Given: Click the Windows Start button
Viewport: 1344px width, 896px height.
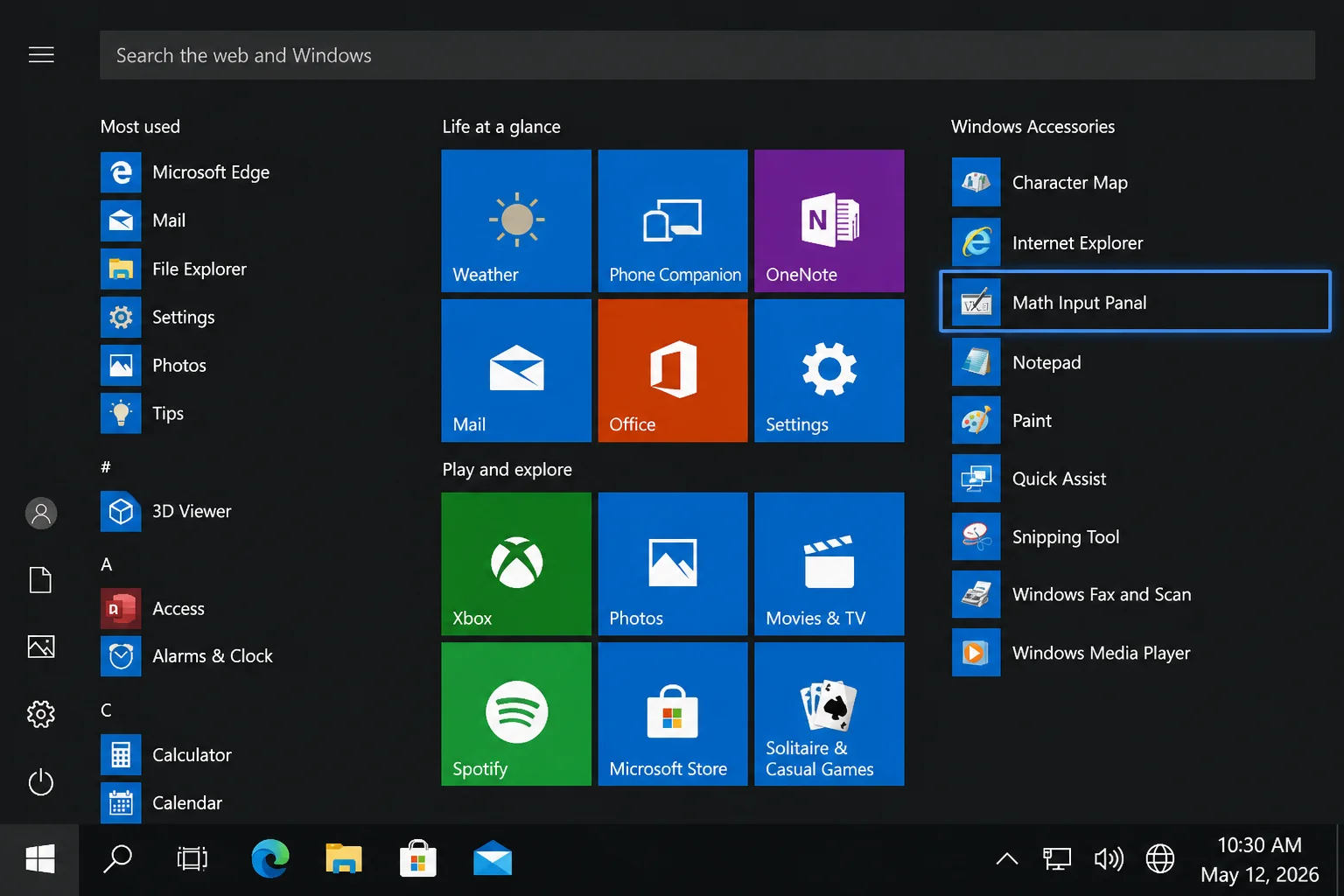Looking at the screenshot, I should [x=39, y=860].
